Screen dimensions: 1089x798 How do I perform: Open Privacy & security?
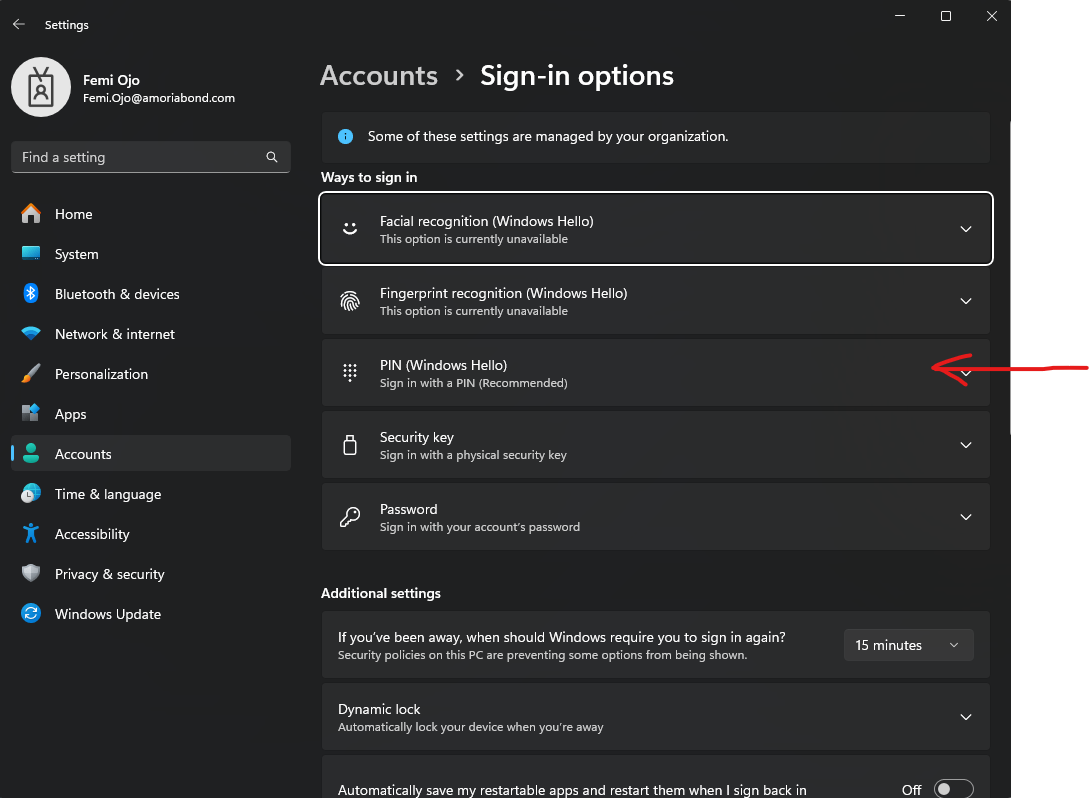[151, 574]
